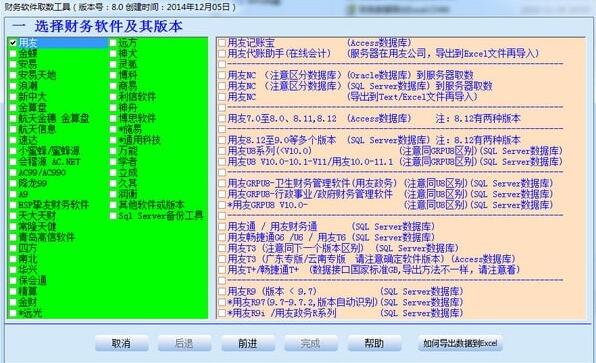Image resolution: width=596 pixels, height=363 pixels.
Task: Check the 神舟 checkbox
Action: point(113,108)
